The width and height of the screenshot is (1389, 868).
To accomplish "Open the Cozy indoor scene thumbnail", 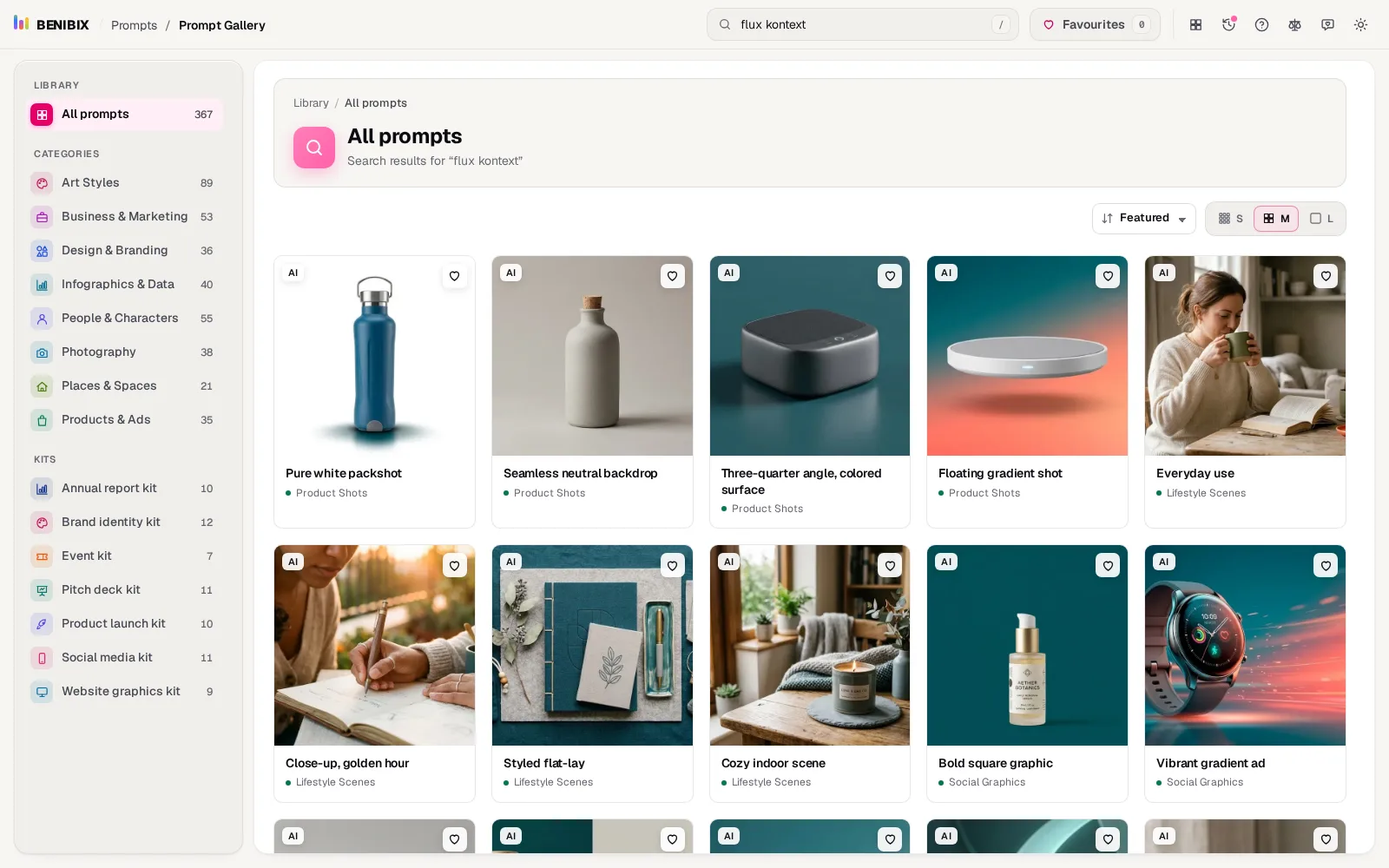I will (810, 646).
